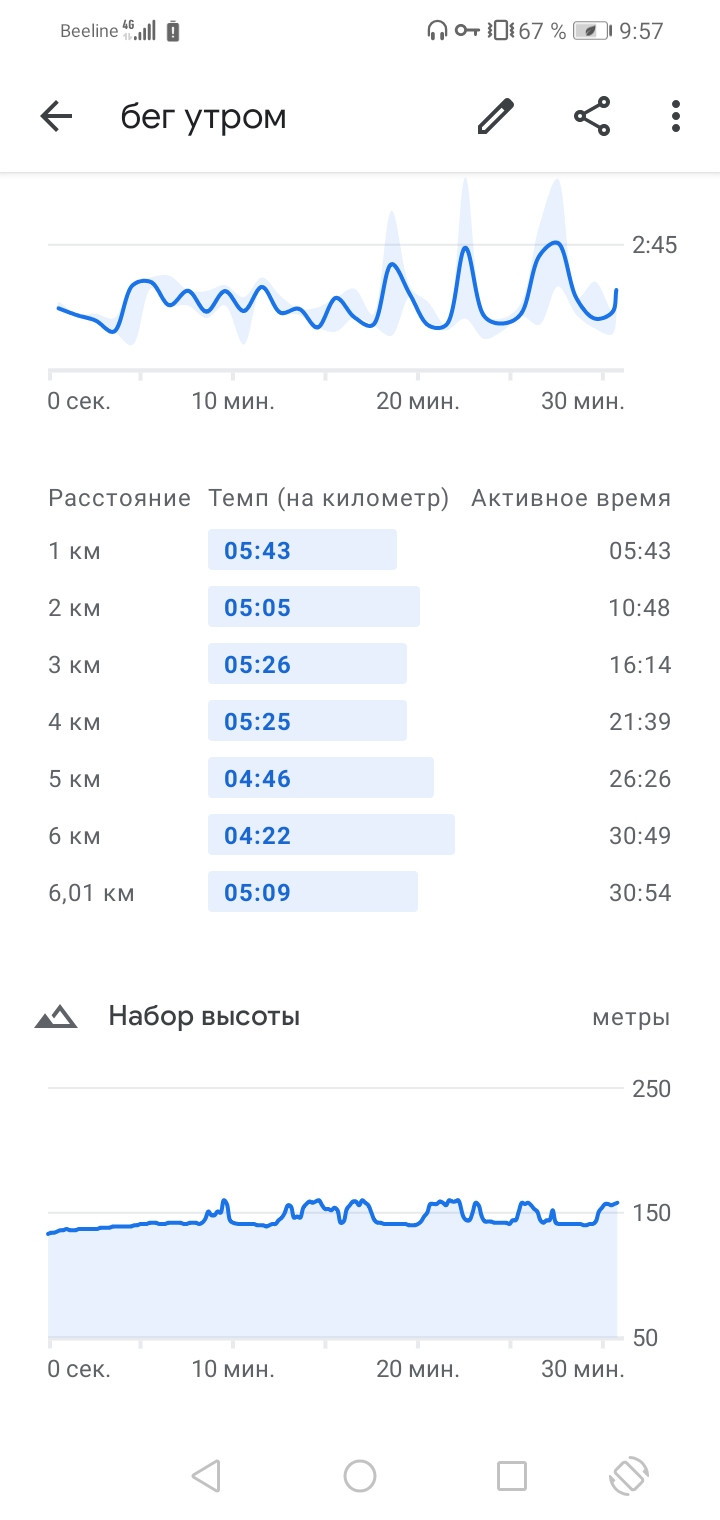The image size is (720, 1520).
Task: Select the 2 км pace bar 05:05
Action: pos(314,607)
